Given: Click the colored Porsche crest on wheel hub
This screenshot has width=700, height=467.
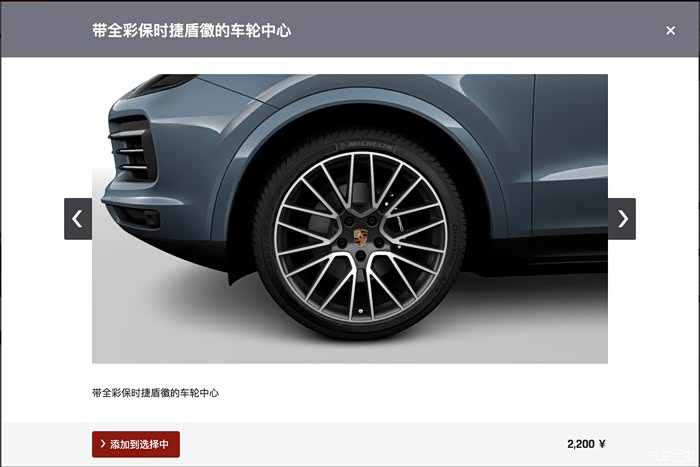Looking at the screenshot, I should (361, 237).
